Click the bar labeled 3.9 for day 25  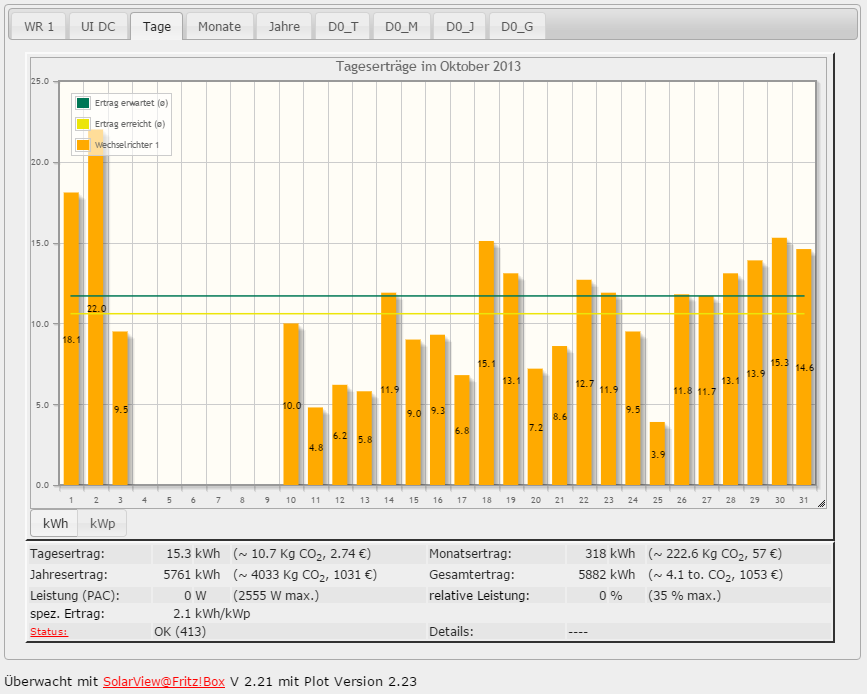[657, 454]
